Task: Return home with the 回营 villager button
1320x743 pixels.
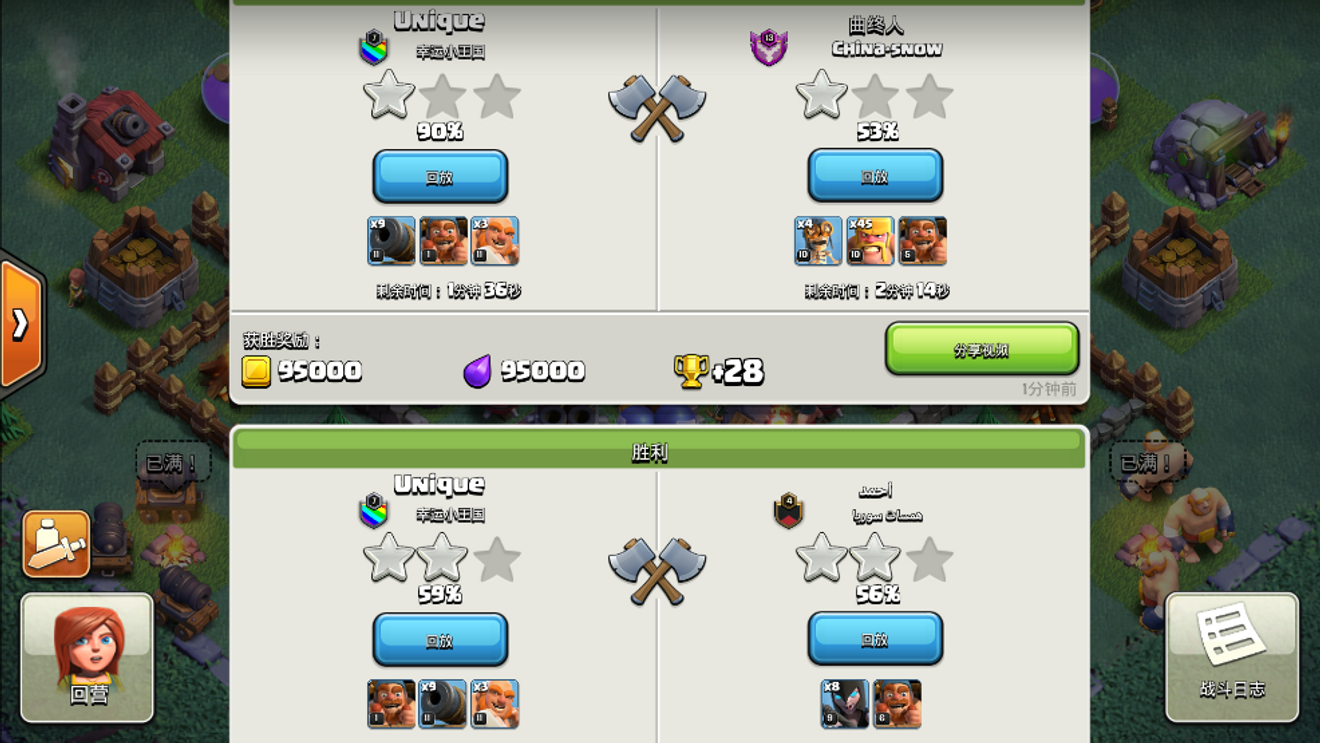Action: [x=87, y=657]
